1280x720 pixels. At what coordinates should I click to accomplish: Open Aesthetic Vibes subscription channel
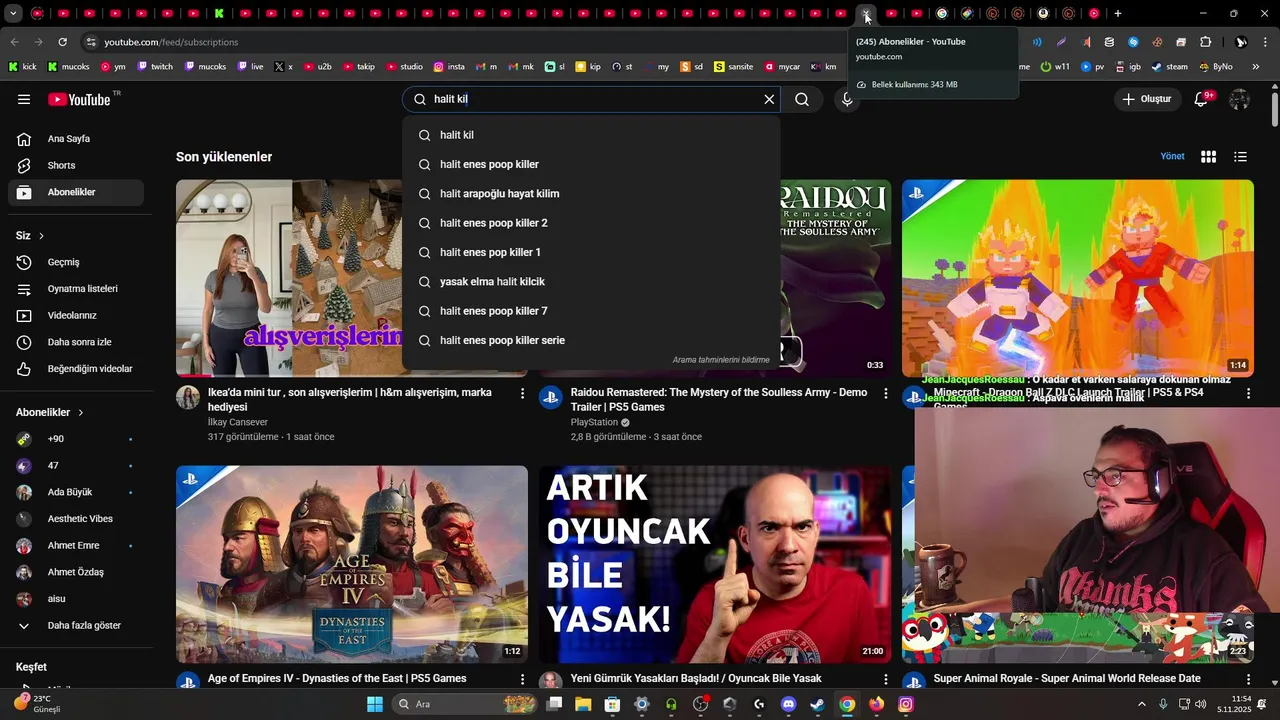[x=76, y=519]
